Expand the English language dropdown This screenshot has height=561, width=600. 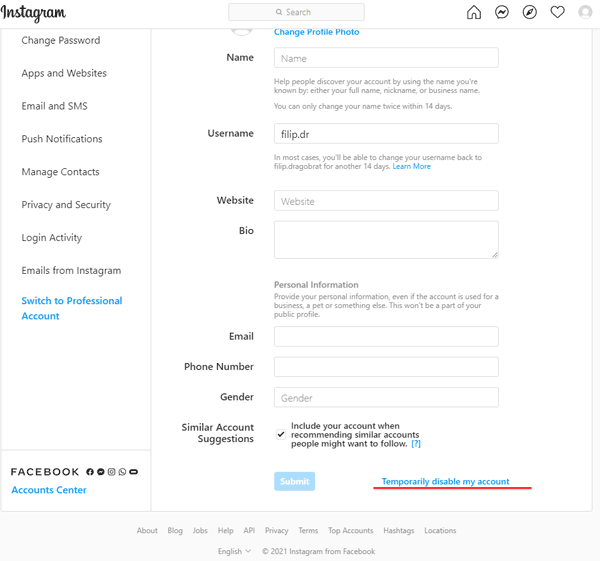[234, 551]
